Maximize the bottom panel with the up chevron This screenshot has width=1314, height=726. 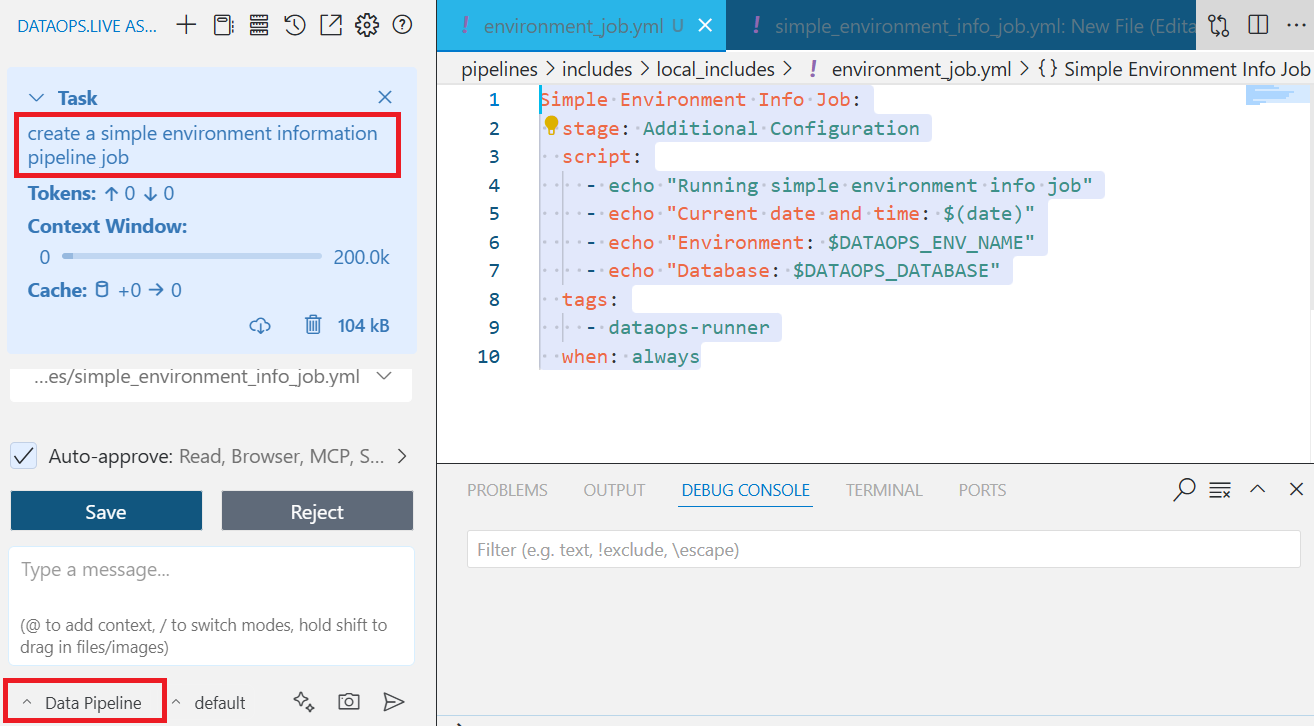point(1259,490)
